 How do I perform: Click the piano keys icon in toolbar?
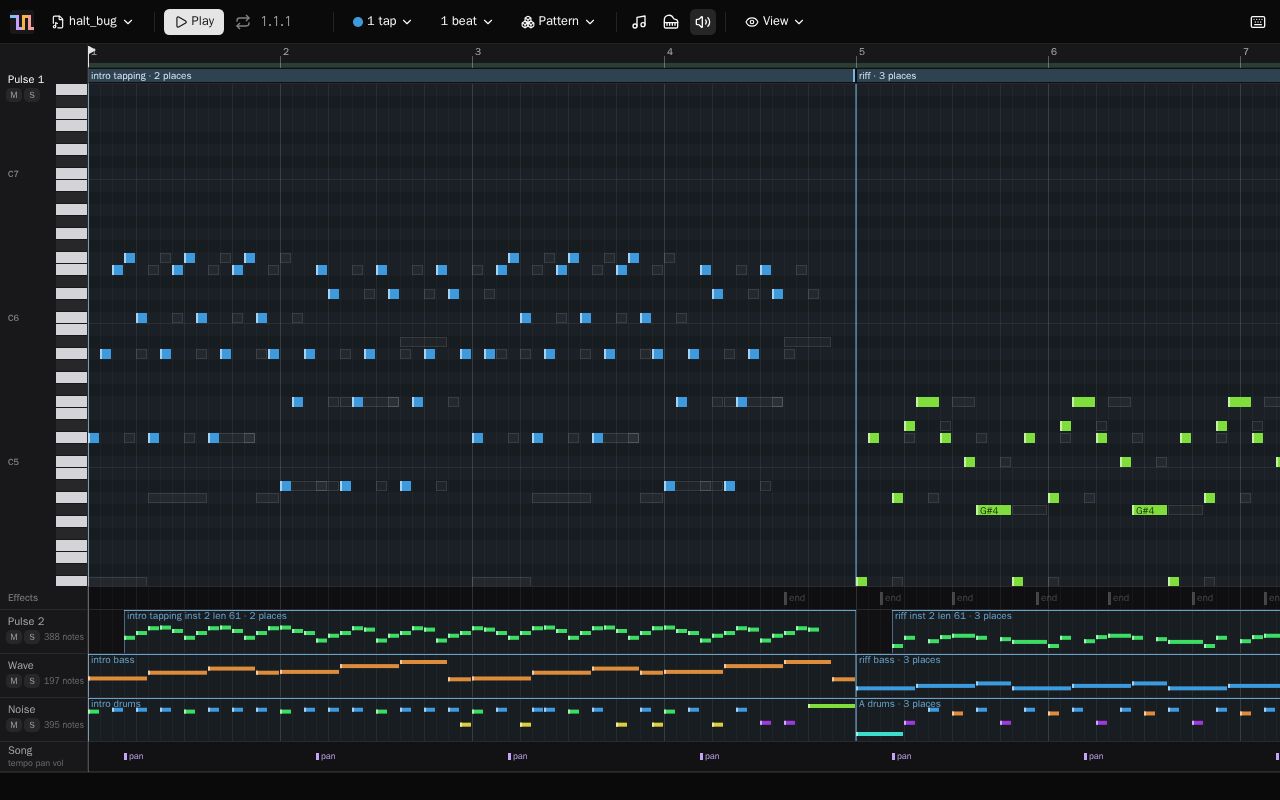pyautogui.click(x=671, y=21)
